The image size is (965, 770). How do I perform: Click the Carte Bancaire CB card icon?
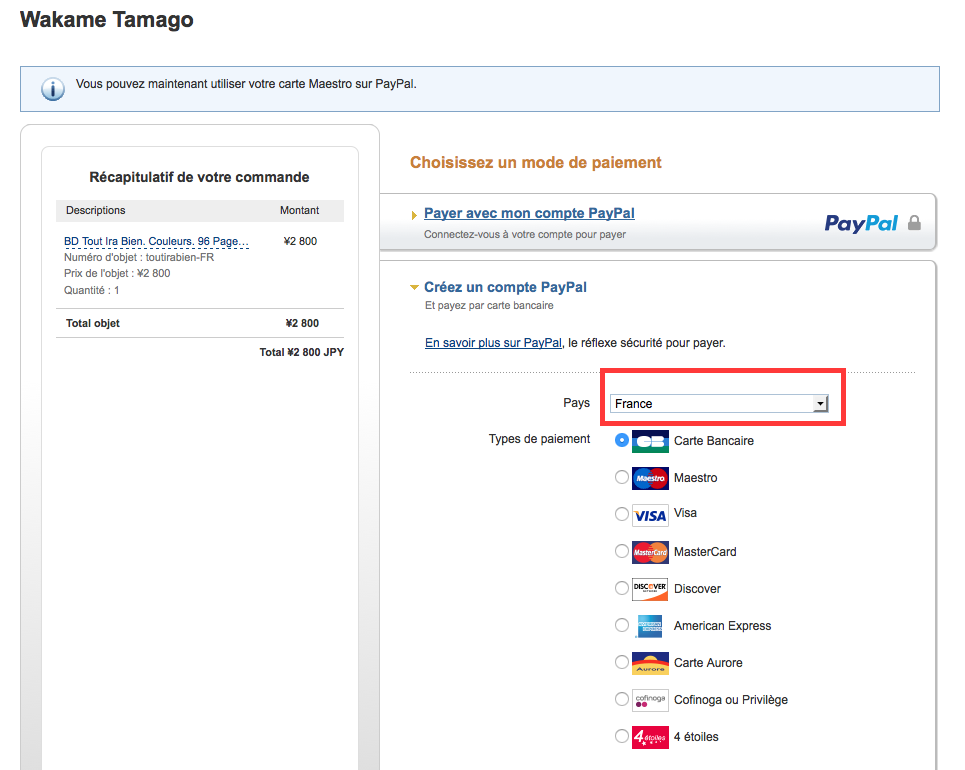pos(649,440)
